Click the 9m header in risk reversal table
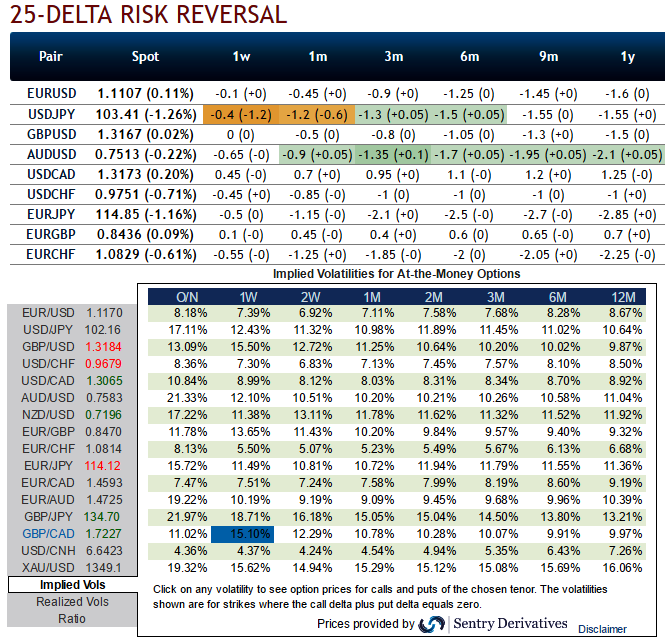Screen dimensions: 665x639 tap(548, 56)
